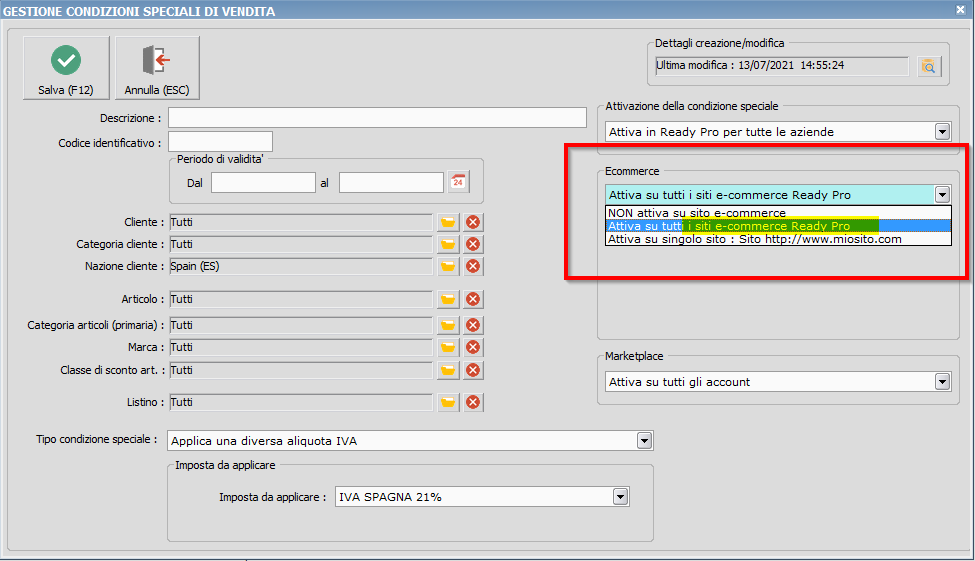Clear the Categoria articoli field with red X
The width and height of the screenshot is (975, 561).
[473, 325]
